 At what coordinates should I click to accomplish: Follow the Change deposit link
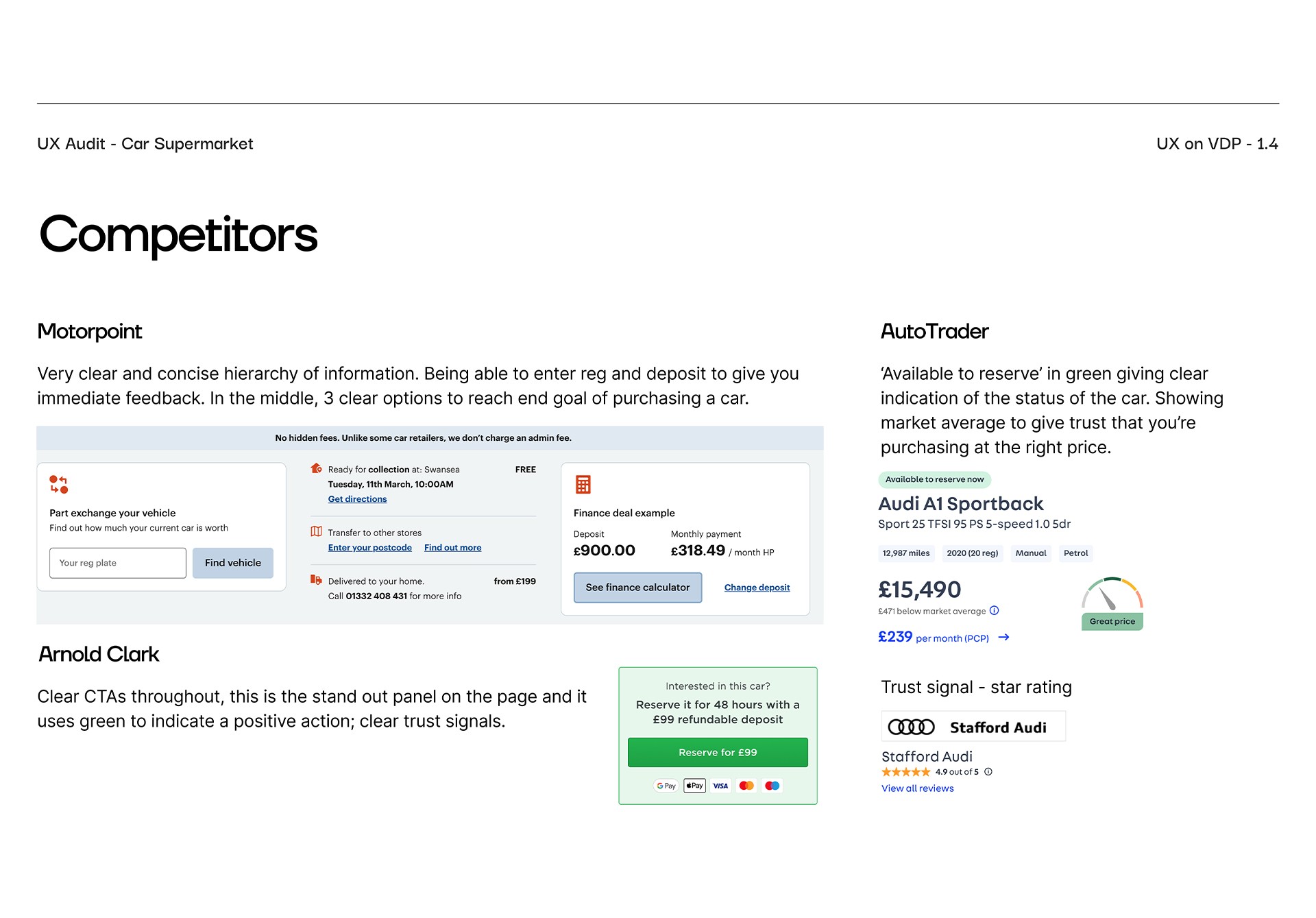coord(757,588)
